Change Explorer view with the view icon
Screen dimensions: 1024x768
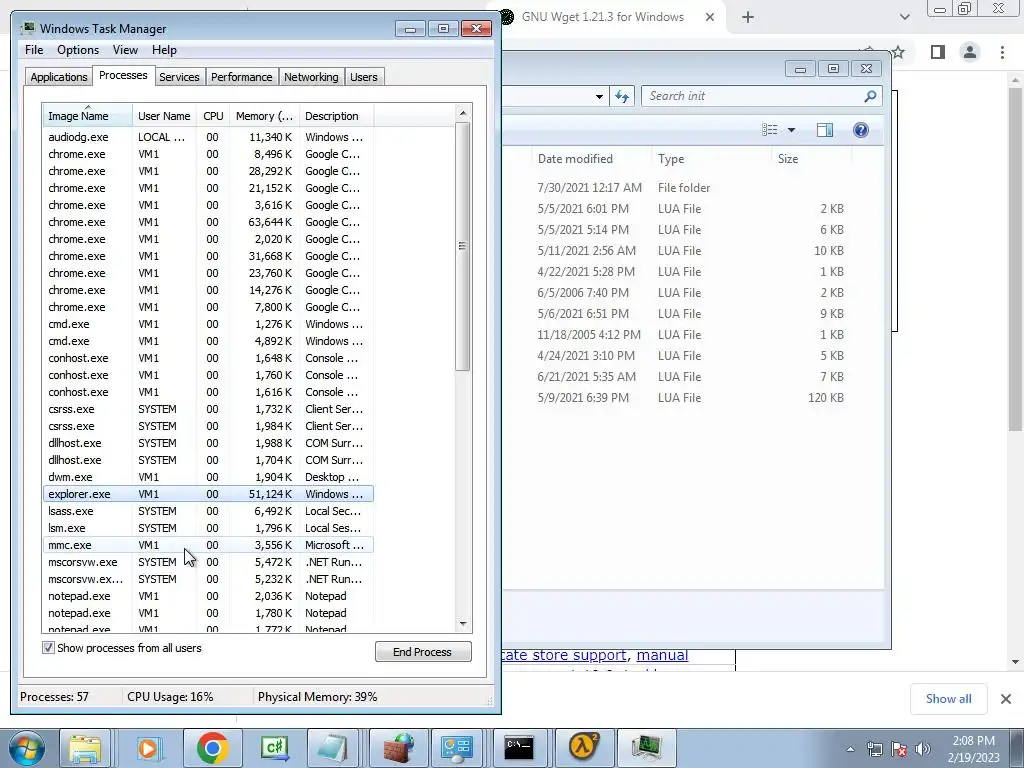(x=770, y=130)
